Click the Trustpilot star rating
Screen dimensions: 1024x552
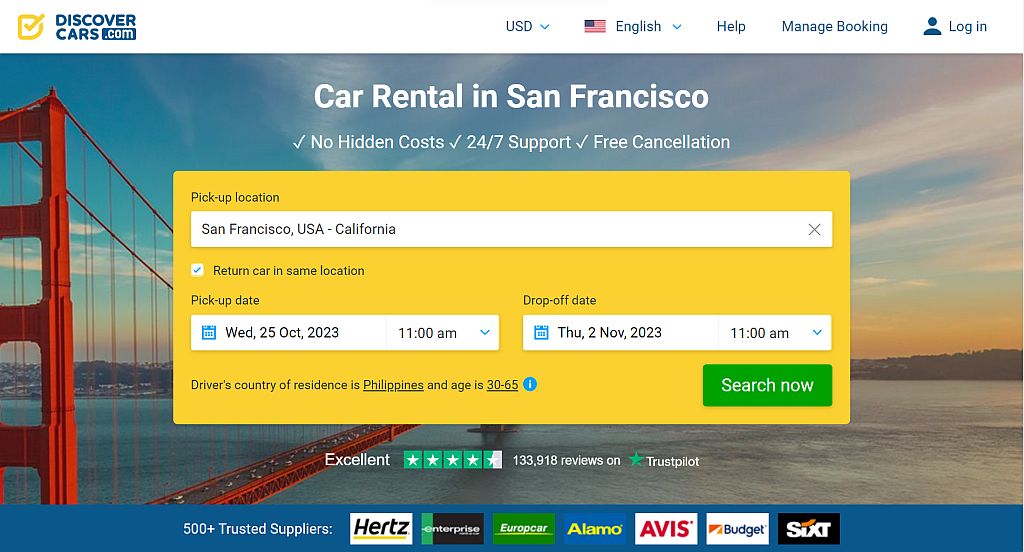[453, 460]
